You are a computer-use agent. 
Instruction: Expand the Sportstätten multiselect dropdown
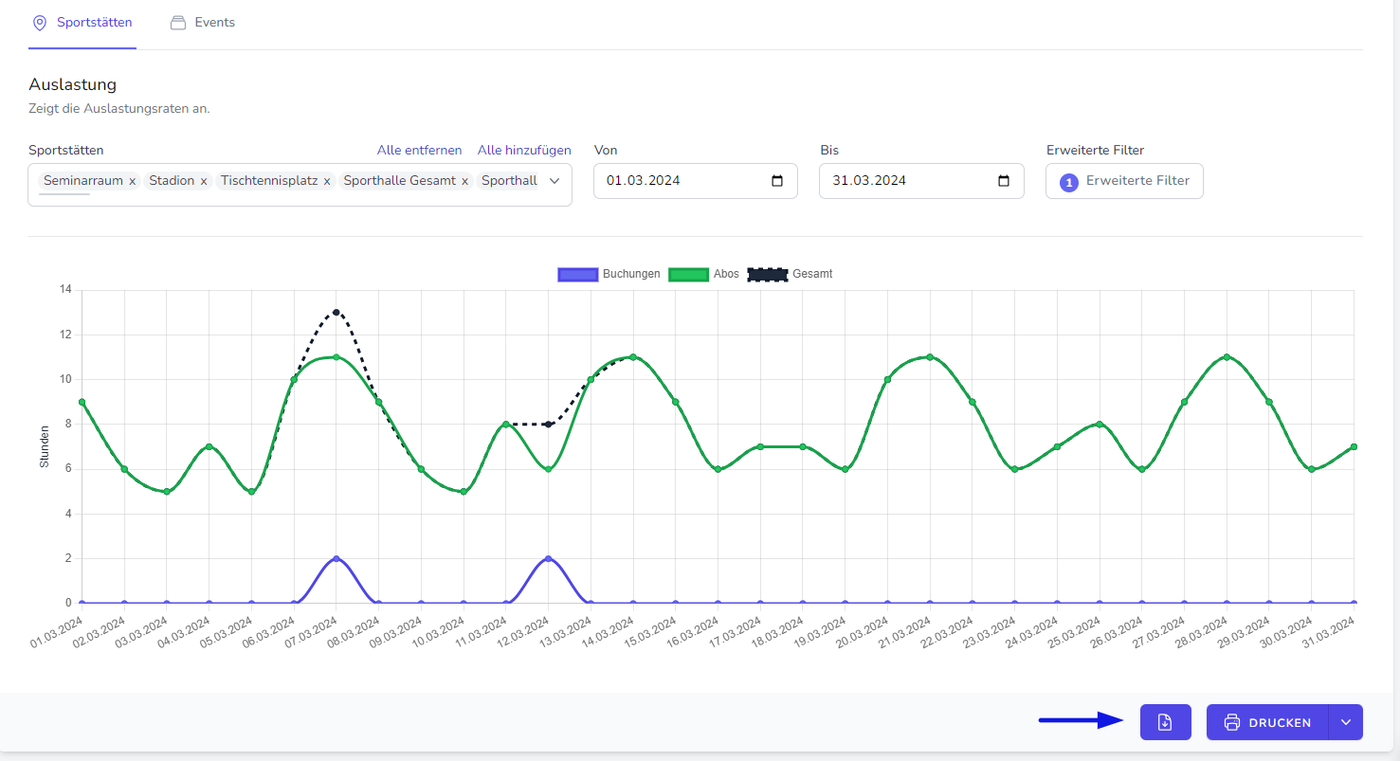coord(555,181)
